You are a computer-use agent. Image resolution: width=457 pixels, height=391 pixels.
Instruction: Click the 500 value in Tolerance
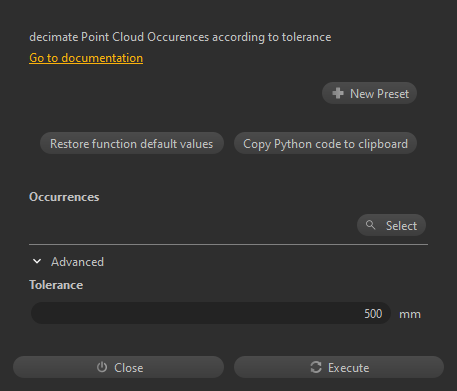[x=373, y=313]
